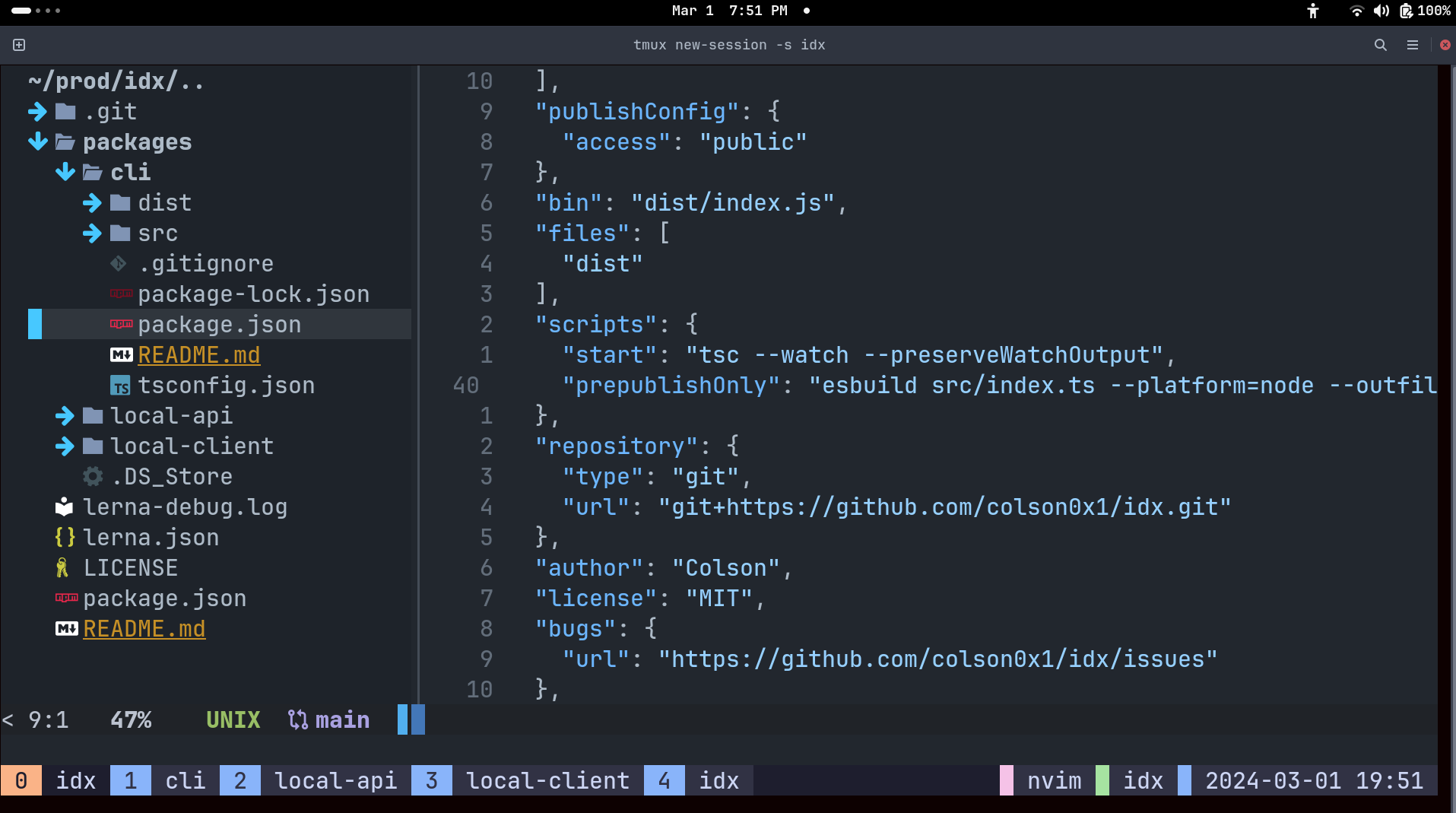Screen dimensions: 1456x813
Task: Click the "MIT" license value
Action: [x=719, y=599]
